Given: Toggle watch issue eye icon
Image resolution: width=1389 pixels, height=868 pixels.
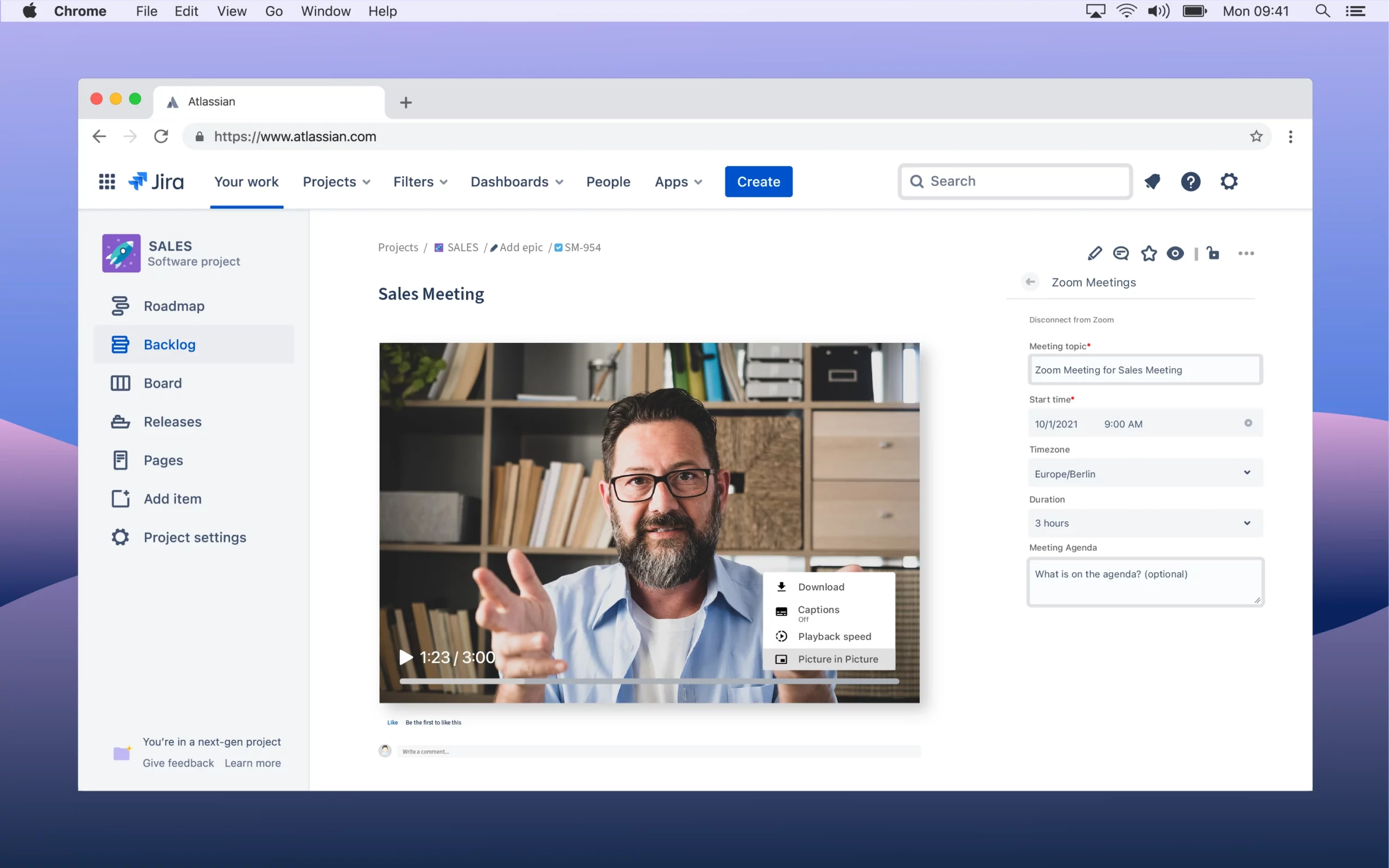Looking at the screenshot, I should (x=1175, y=253).
